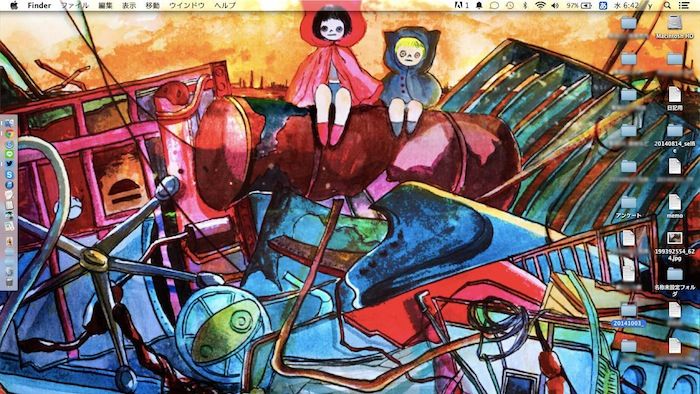Click the 水 6:42 clock
The image size is (700, 394).
point(626,5)
